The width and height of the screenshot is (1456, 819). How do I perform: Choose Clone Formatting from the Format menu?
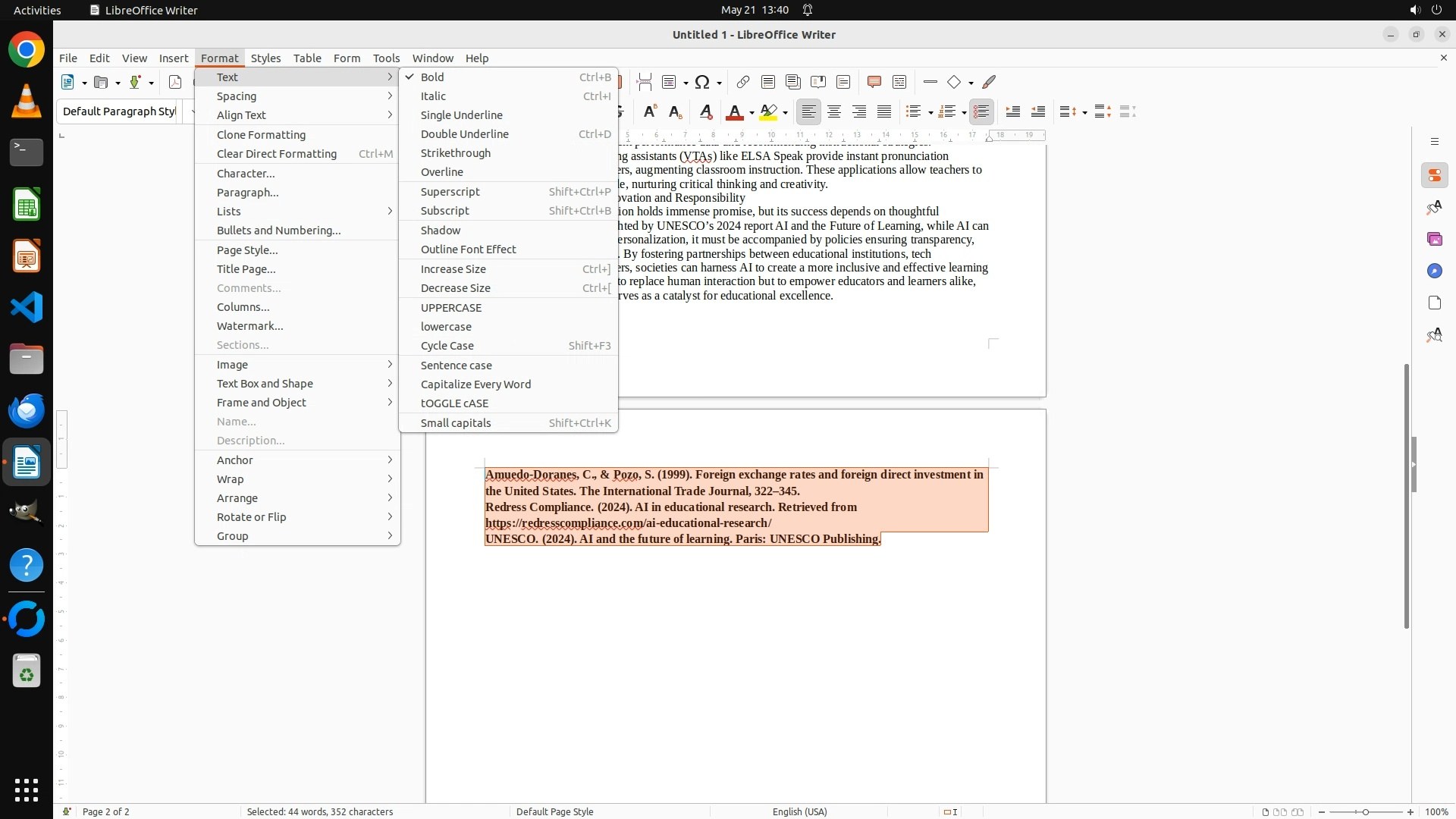coord(261,135)
